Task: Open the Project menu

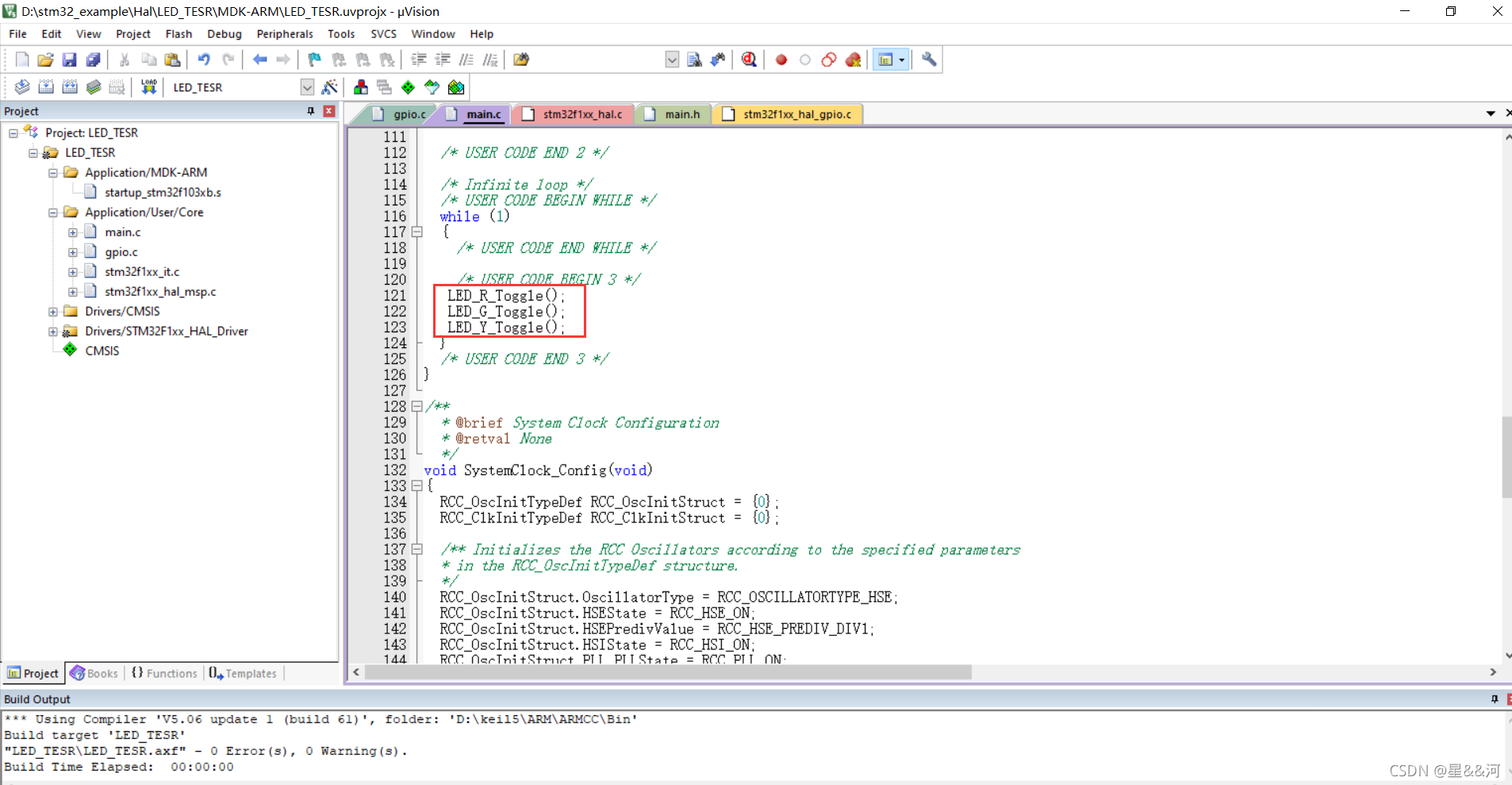Action: 133,34
